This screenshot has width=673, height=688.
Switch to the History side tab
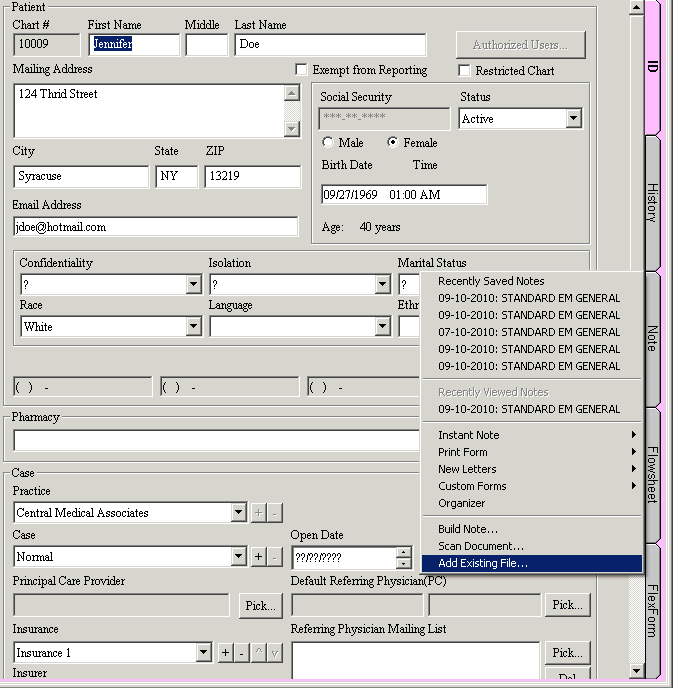click(x=652, y=202)
